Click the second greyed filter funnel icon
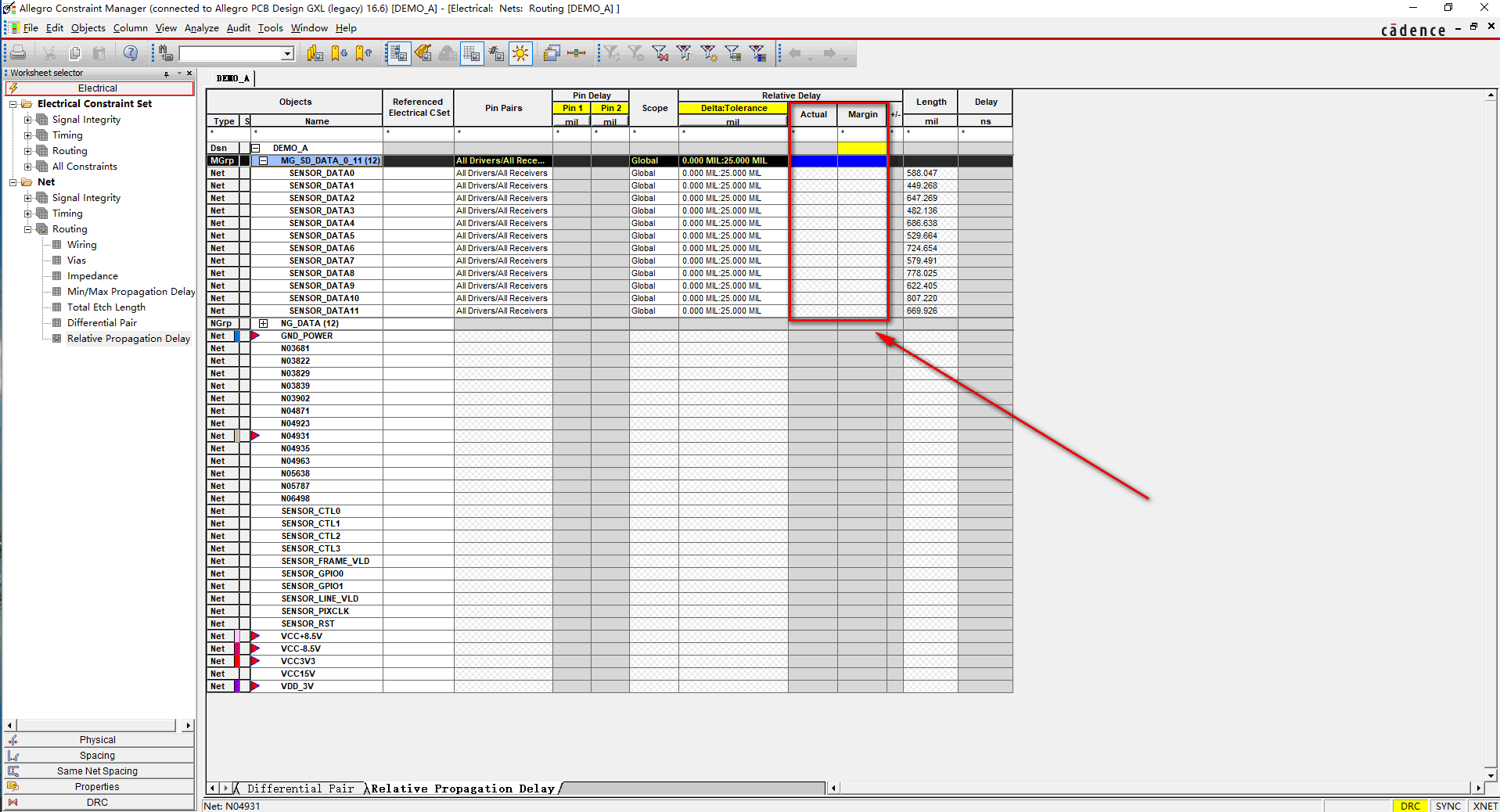Screen dimensions: 1500x812 (636, 53)
